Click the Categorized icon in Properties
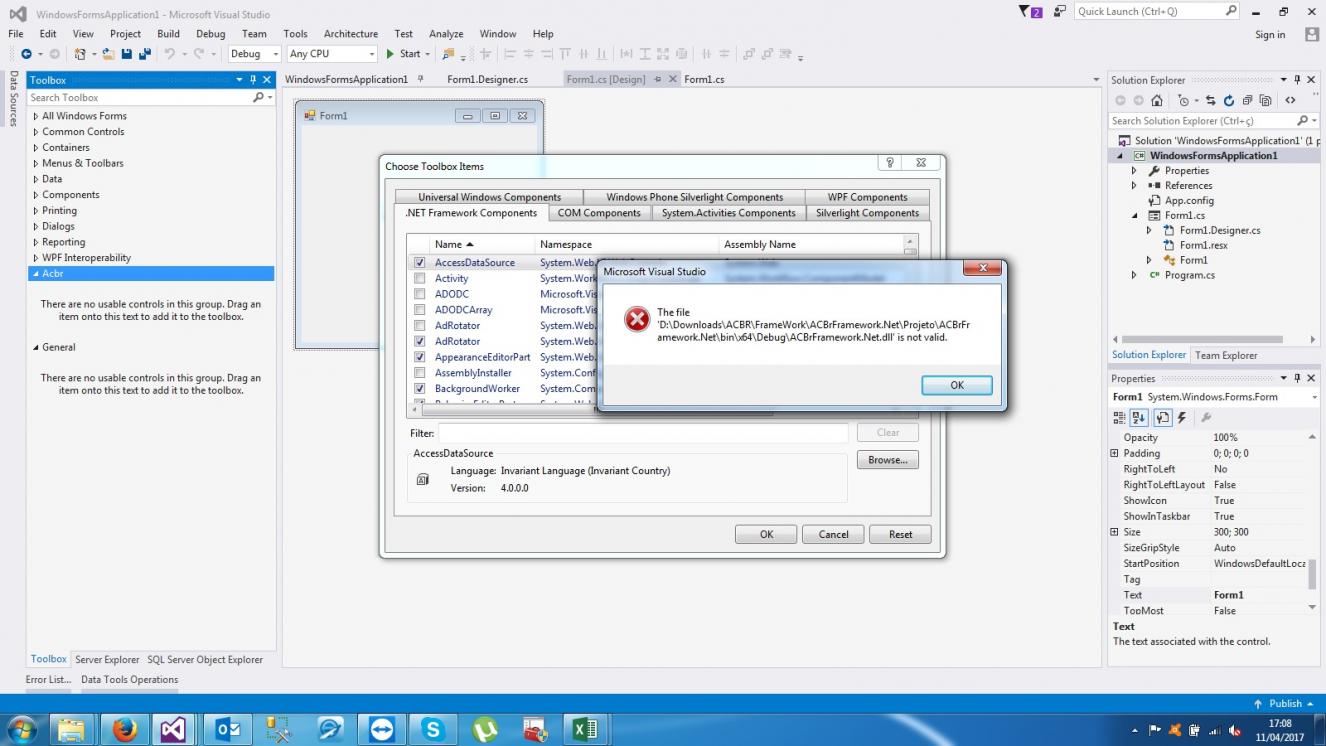This screenshot has height=746, width=1326. [x=1121, y=418]
